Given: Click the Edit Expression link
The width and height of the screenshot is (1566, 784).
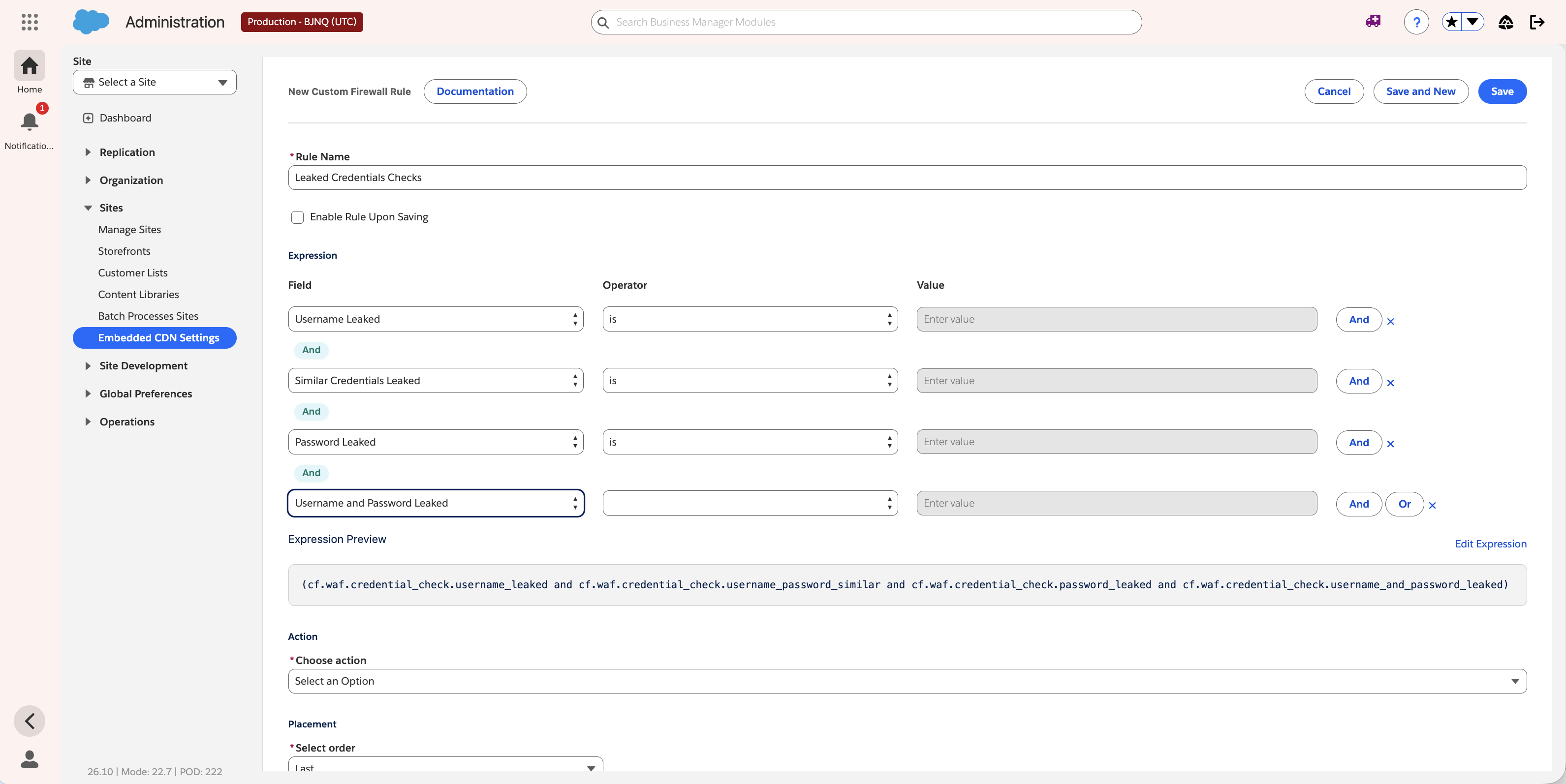Looking at the screenshot, I should point(1491,544).
